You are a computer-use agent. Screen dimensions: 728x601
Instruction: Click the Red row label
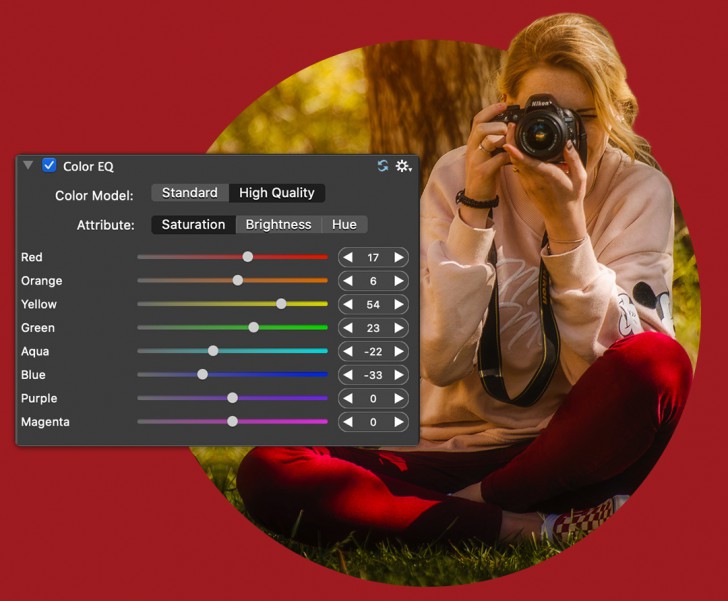[x=32, y=257]
